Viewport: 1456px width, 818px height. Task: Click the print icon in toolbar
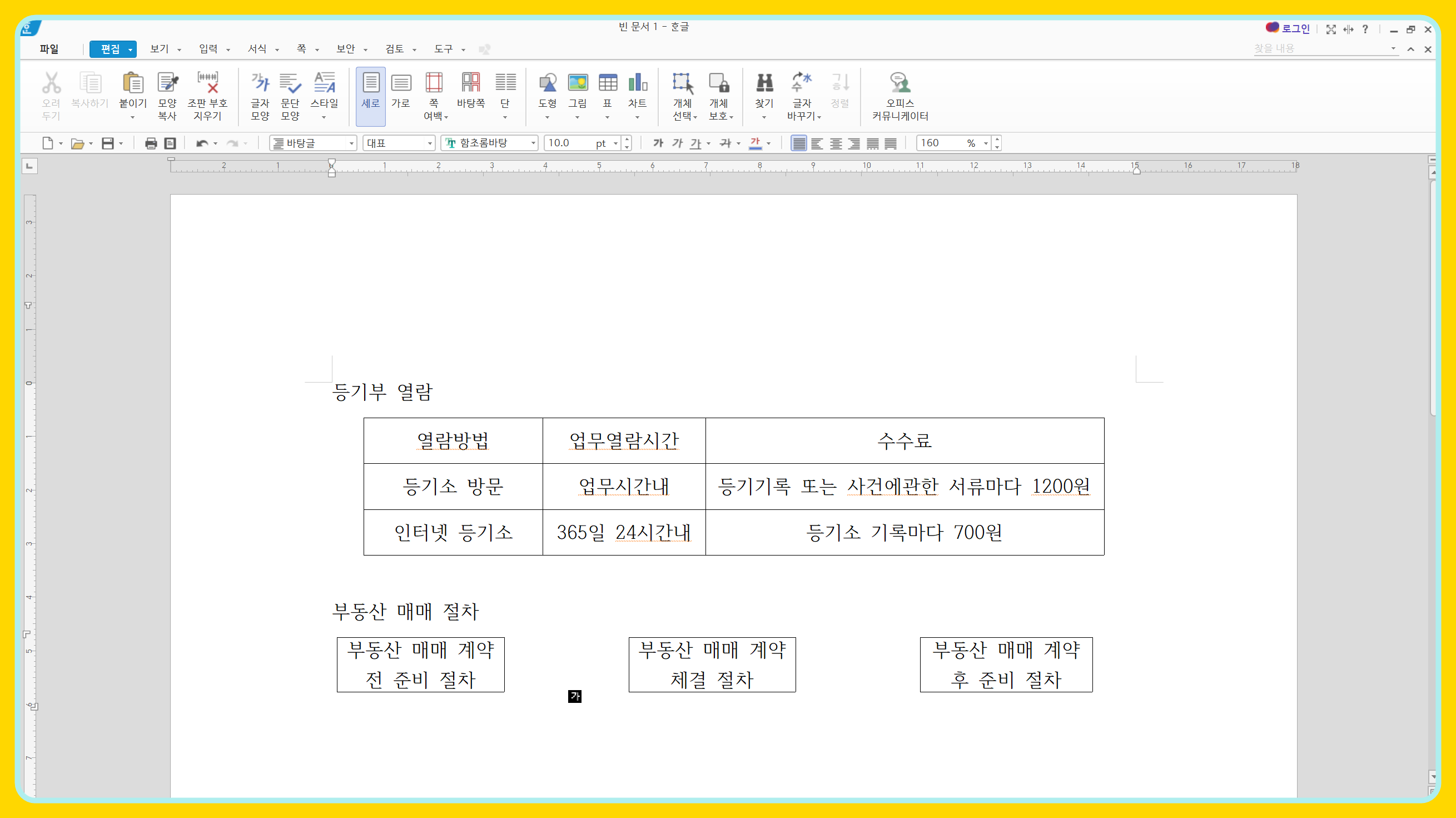(150, 143)
